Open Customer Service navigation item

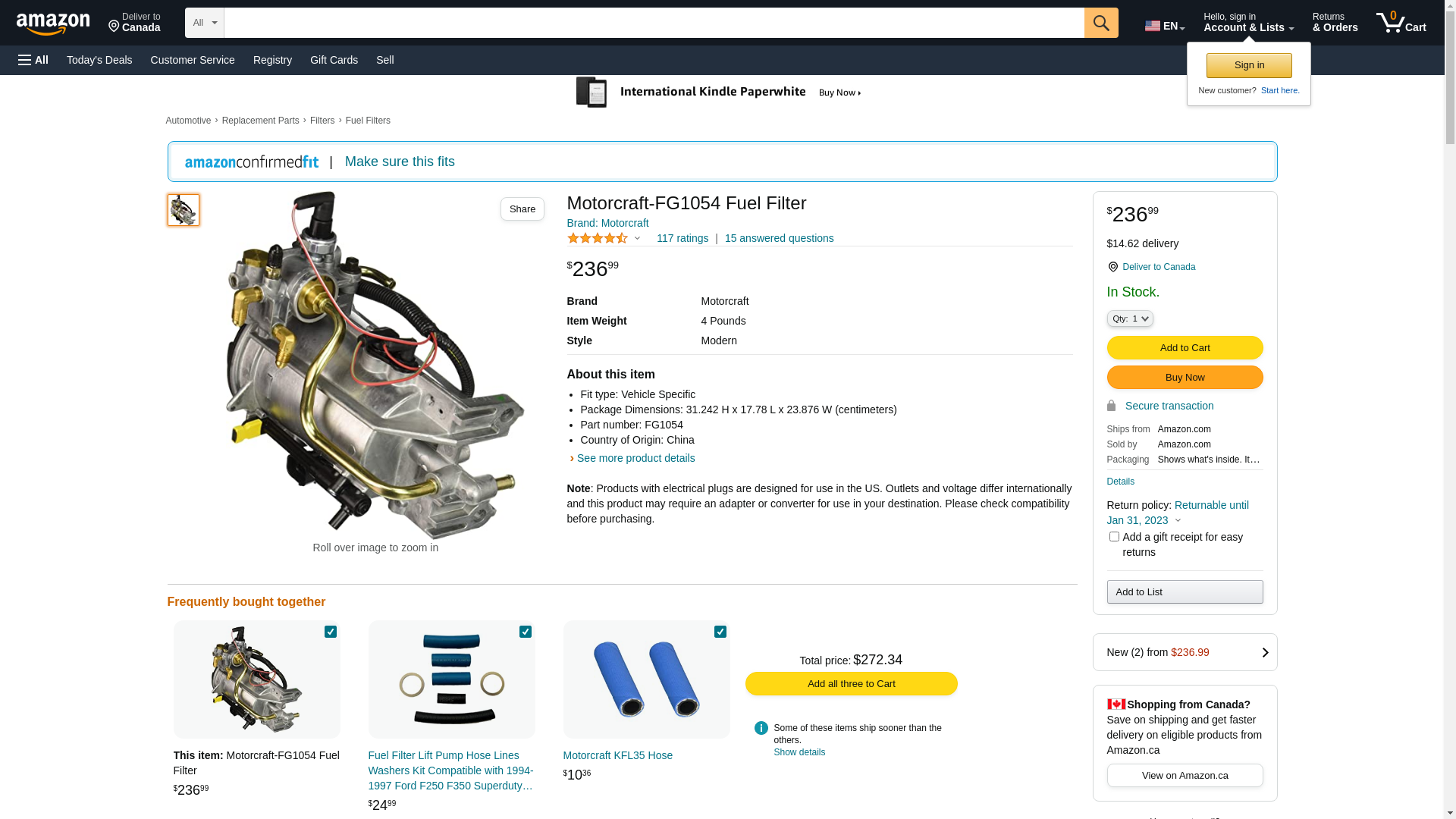coord(193,60)
